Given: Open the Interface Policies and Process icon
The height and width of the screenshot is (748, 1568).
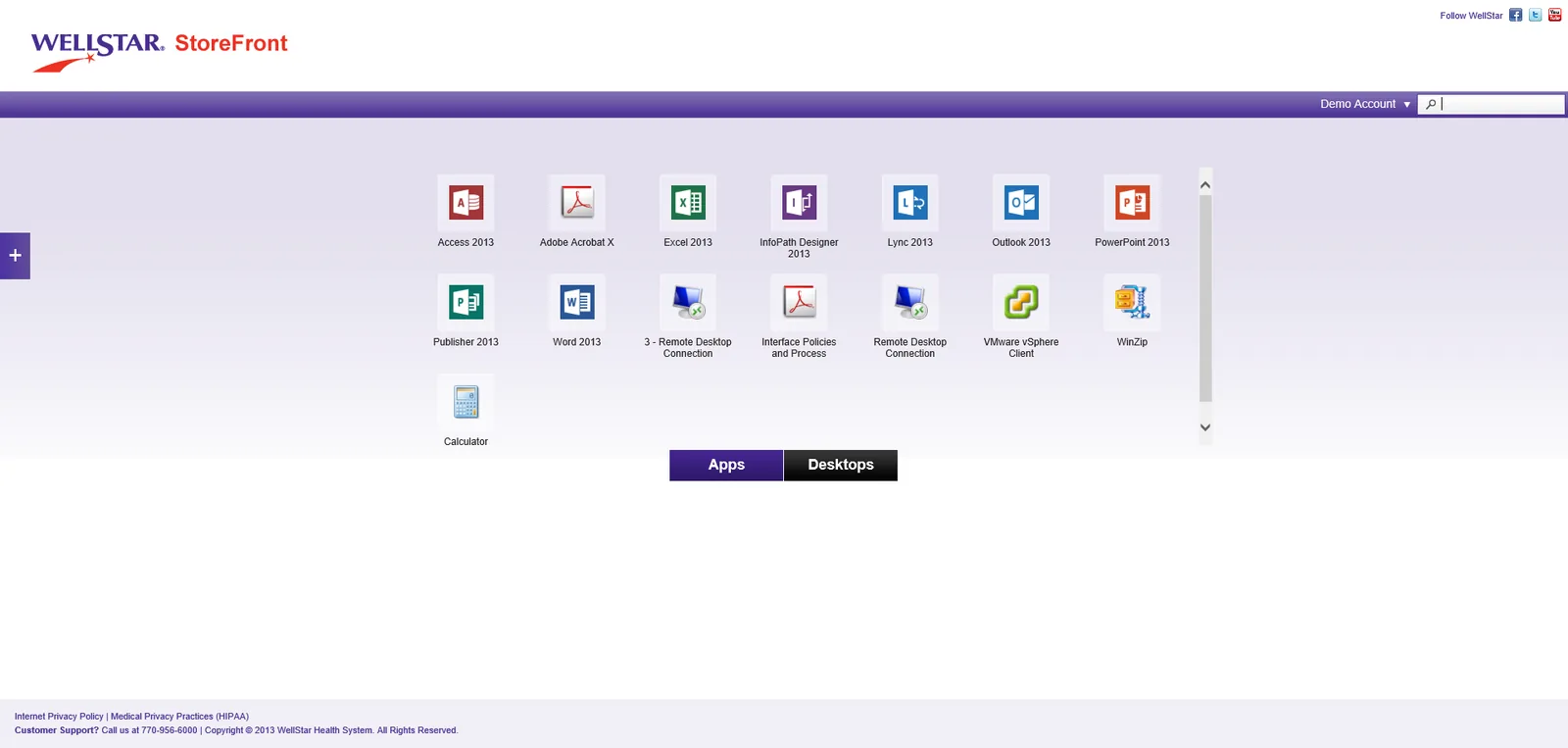Looking at the screenshot, I should (x=799, y=303).
